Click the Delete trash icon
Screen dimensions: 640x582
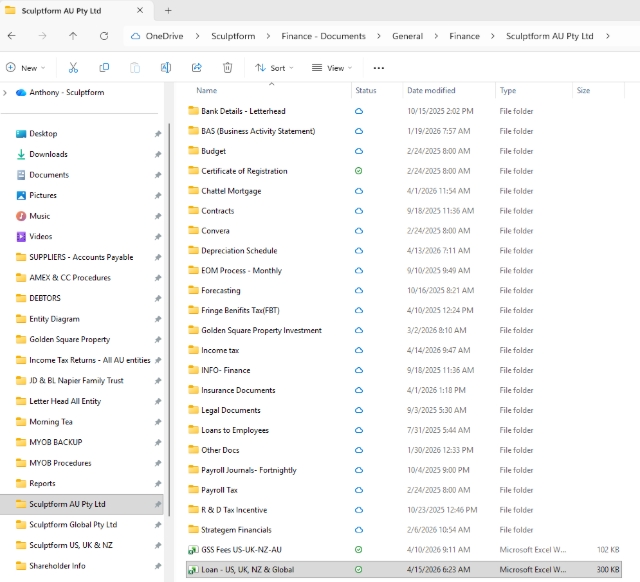pyautogui.click(x=228, y=68)
